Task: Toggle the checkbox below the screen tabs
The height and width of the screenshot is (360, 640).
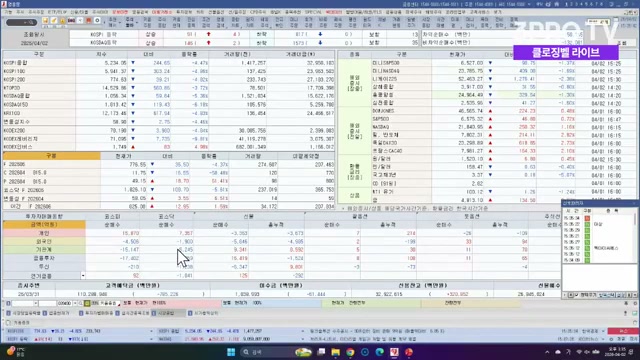Action: [8, 322]
